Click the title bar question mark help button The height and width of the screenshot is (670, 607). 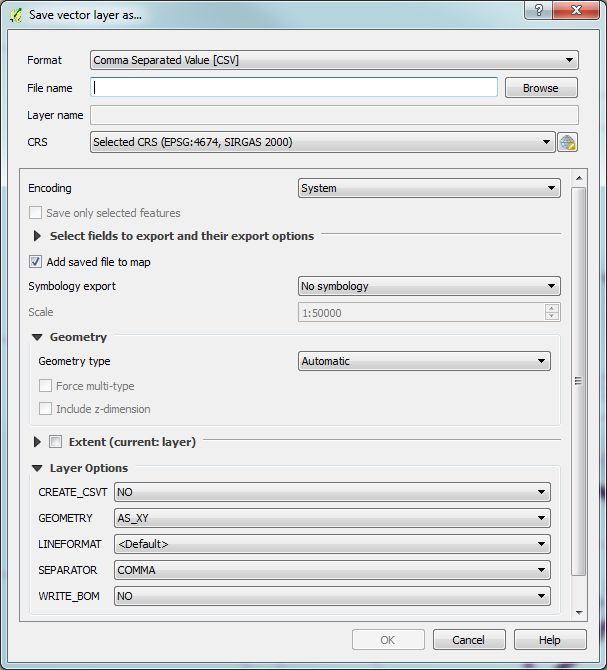[538, 10]
